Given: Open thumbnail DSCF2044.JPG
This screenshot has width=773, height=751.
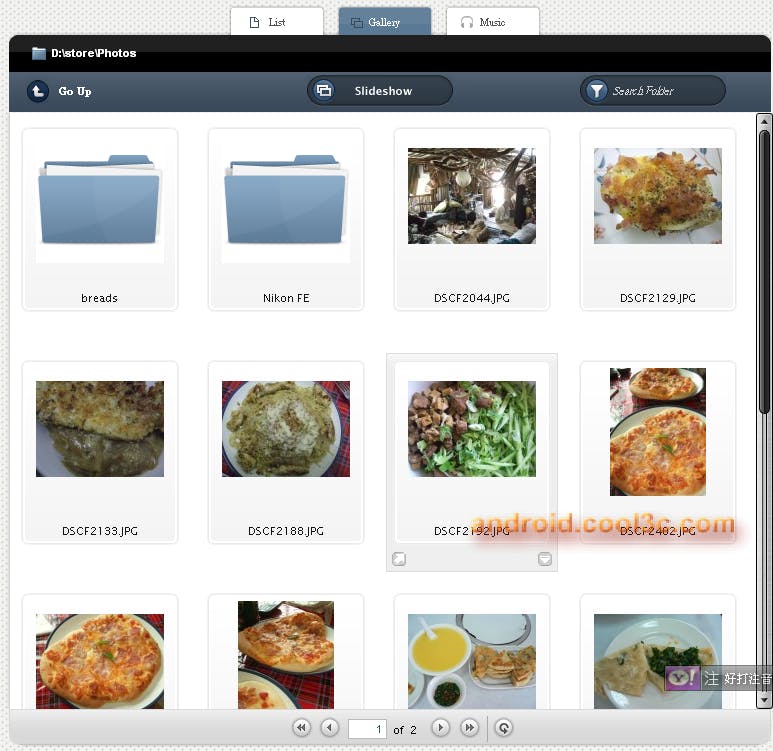Looking at the screenshot, I should 472,196.
